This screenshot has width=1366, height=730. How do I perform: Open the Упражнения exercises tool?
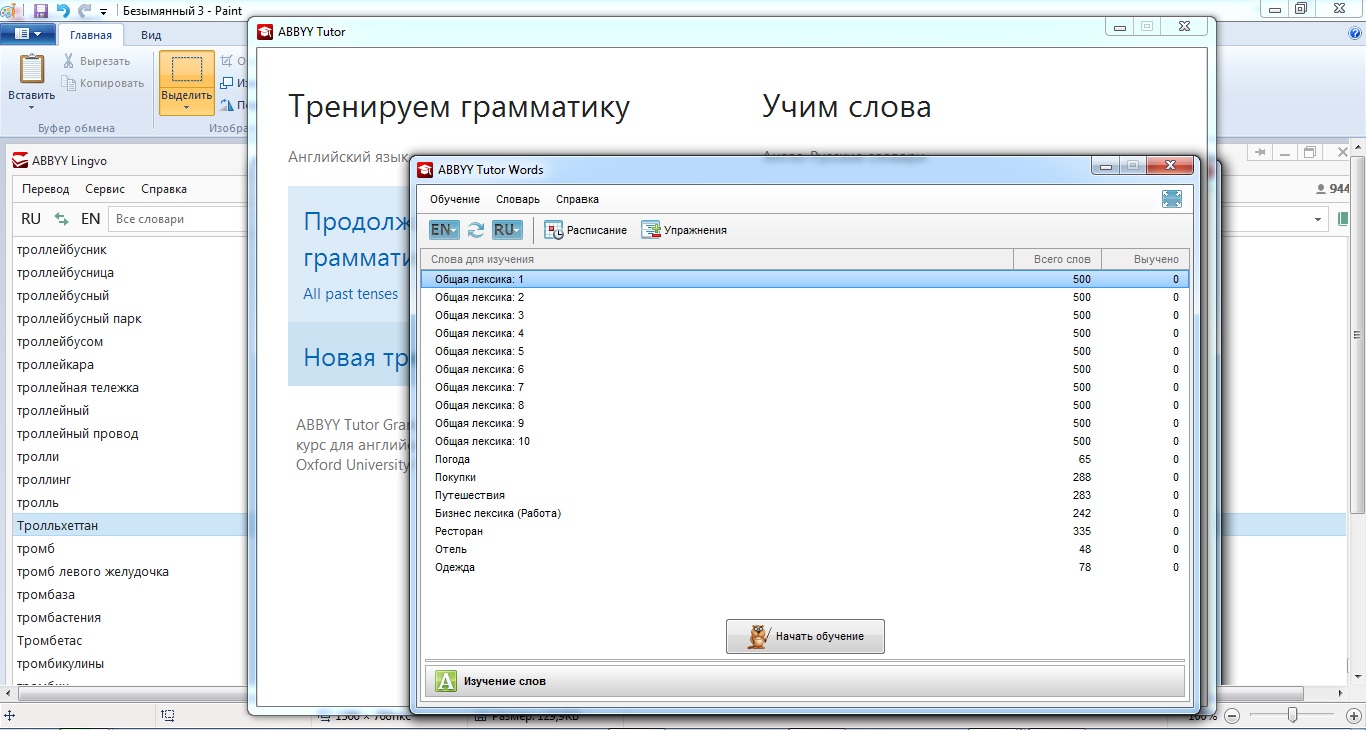[684, 230]
